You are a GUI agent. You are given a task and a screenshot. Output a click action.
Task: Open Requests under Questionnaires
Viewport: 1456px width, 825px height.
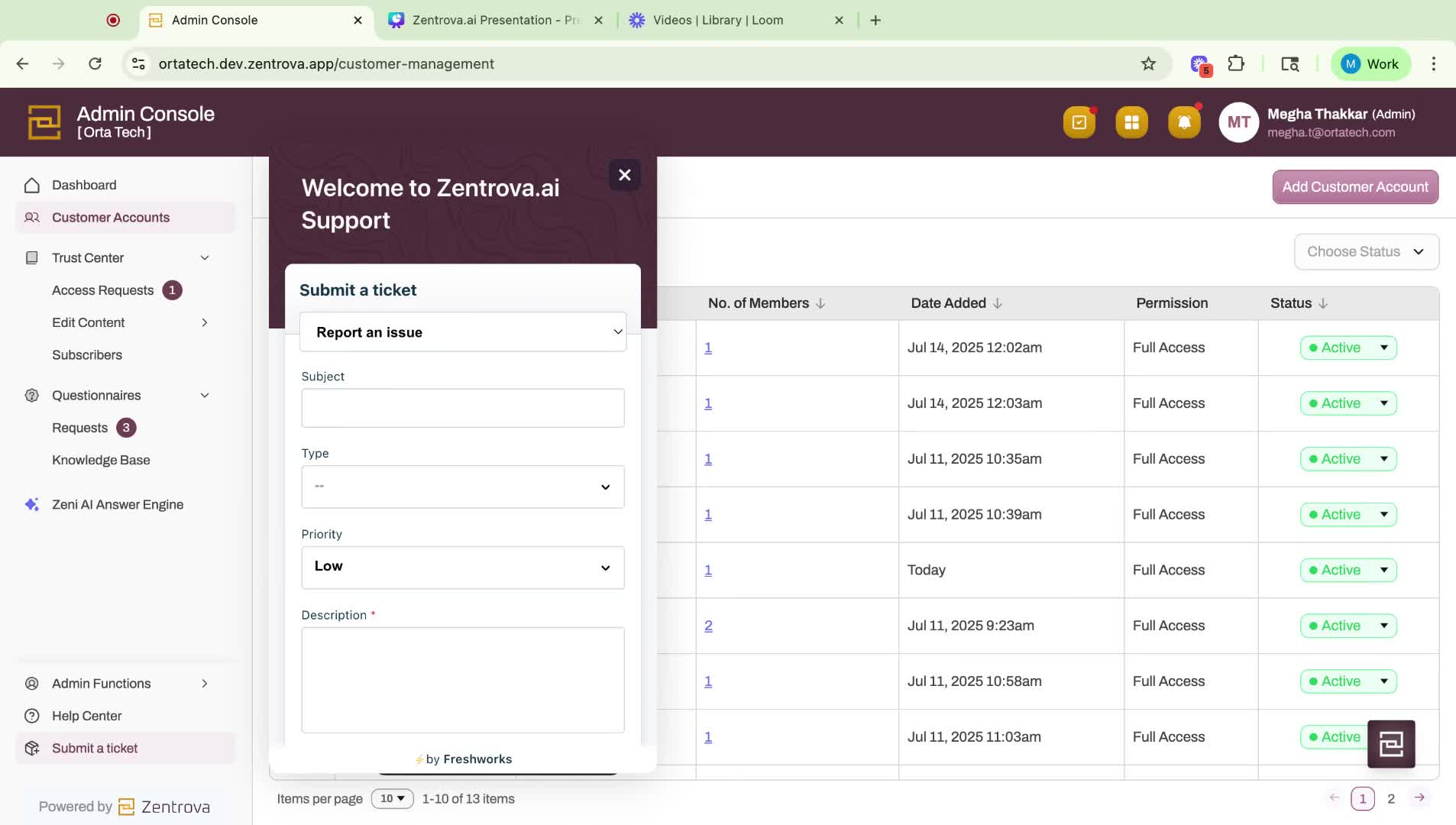click(x=79, y=428)
